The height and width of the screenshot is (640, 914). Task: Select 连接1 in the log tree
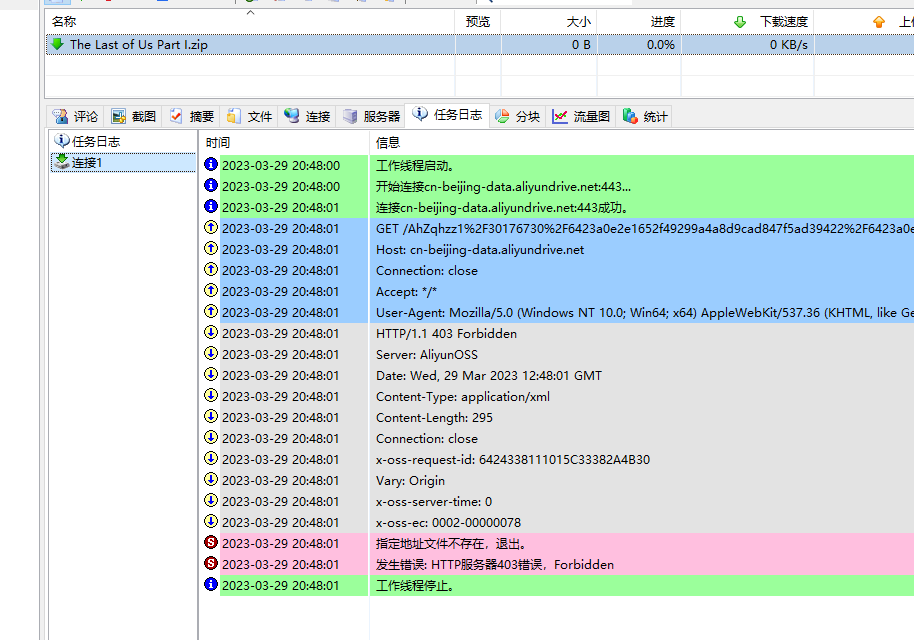124,162
